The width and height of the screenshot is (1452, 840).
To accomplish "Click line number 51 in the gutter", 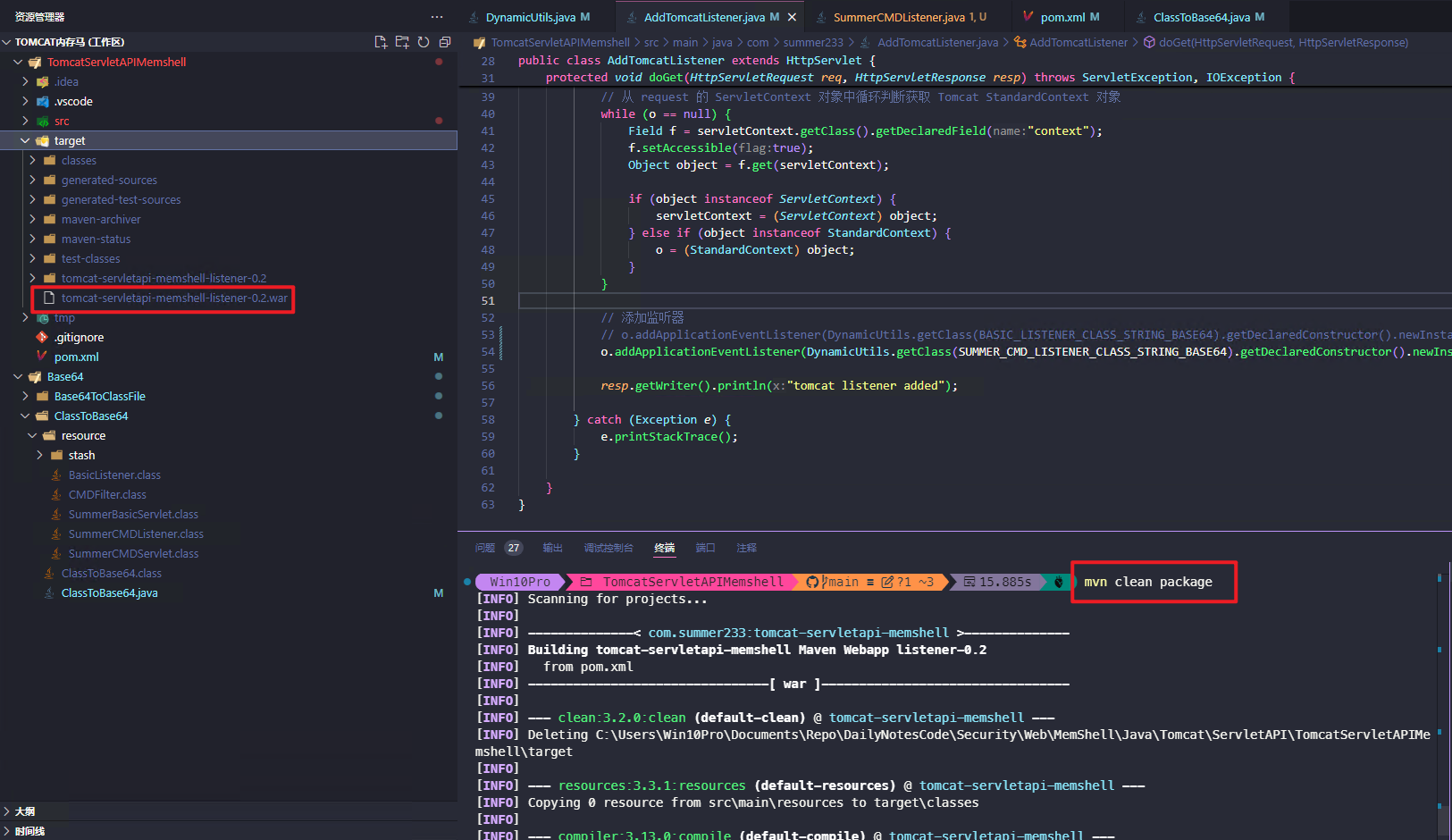I will 488,301.
